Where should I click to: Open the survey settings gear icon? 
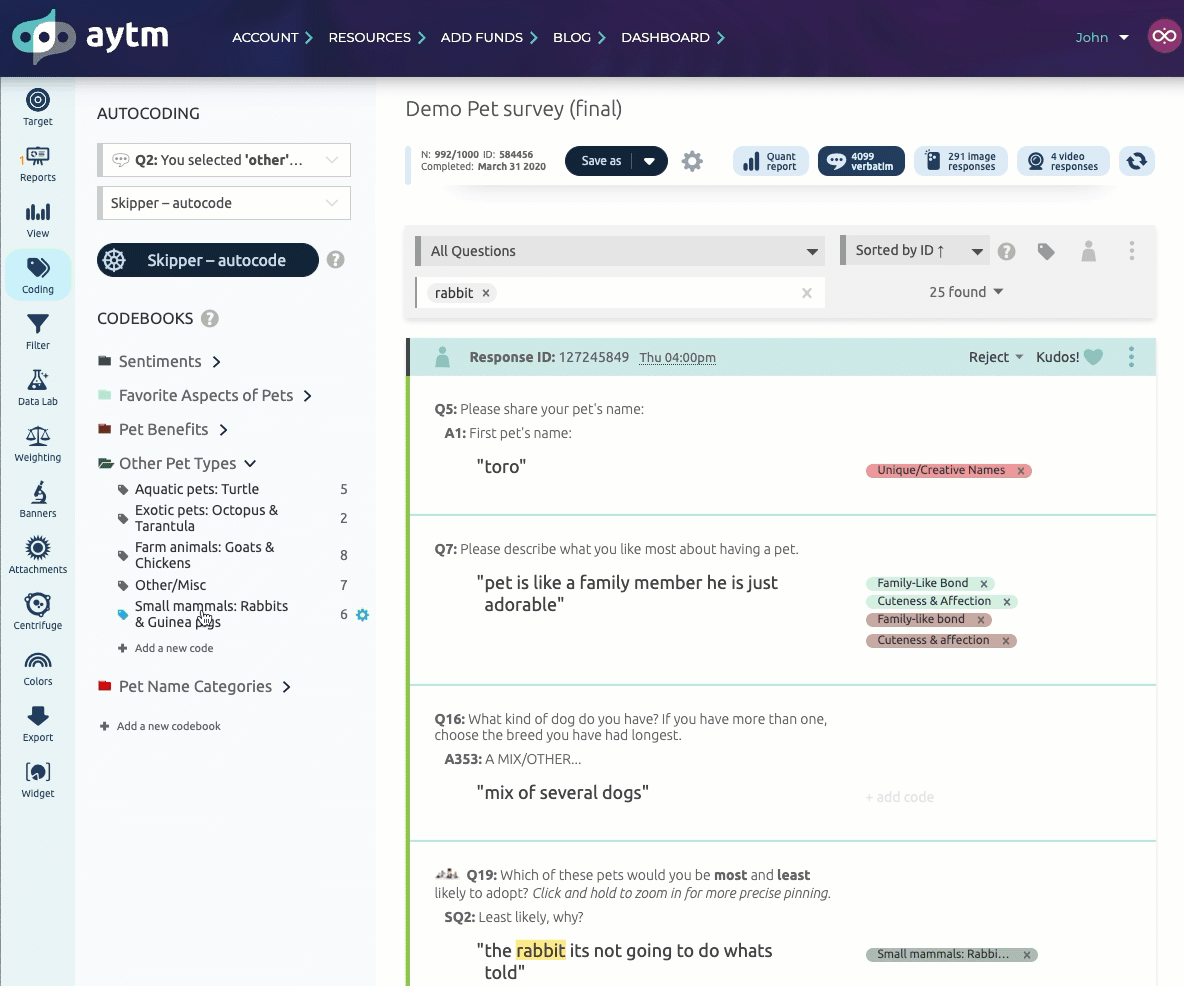[x=692, y=161]
